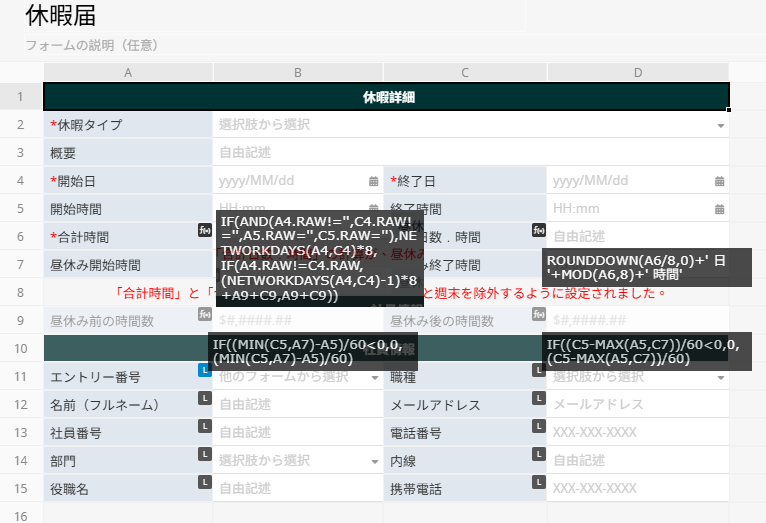766x523 pixels.
Task: Click the フォームの説明（任意） description field
Action: click(92, 45)
